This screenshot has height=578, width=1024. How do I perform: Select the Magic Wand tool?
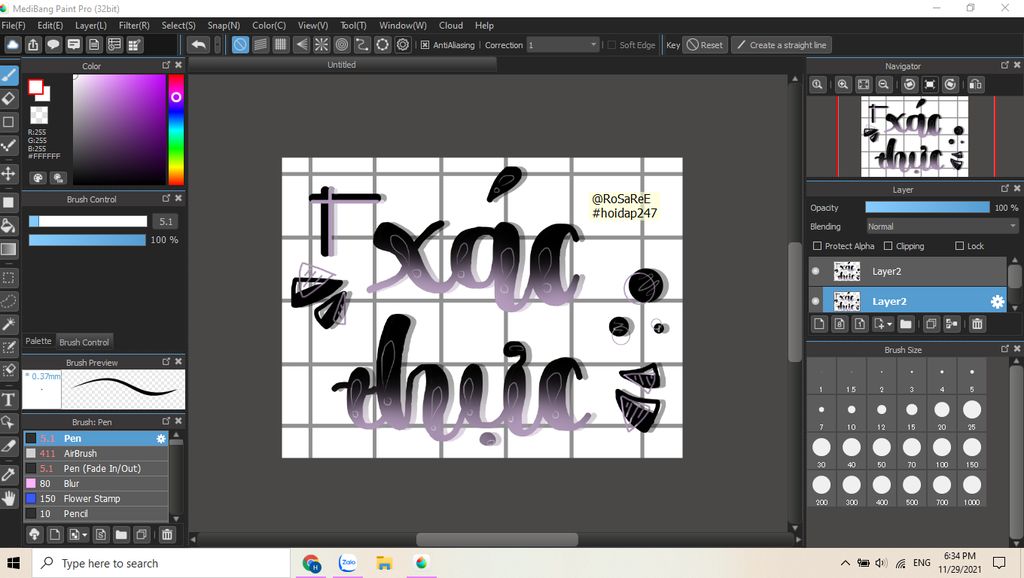pyautogui.click(x=9, y=324)
